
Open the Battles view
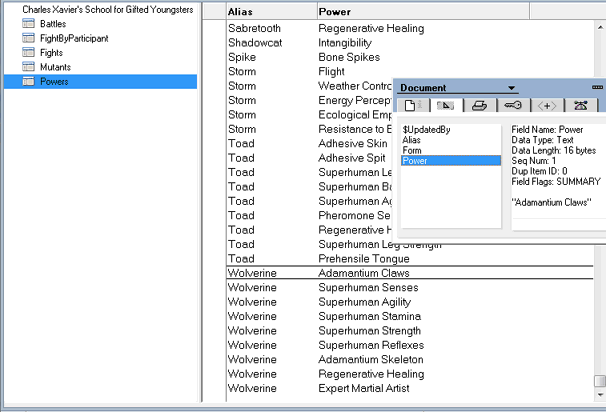53,24
